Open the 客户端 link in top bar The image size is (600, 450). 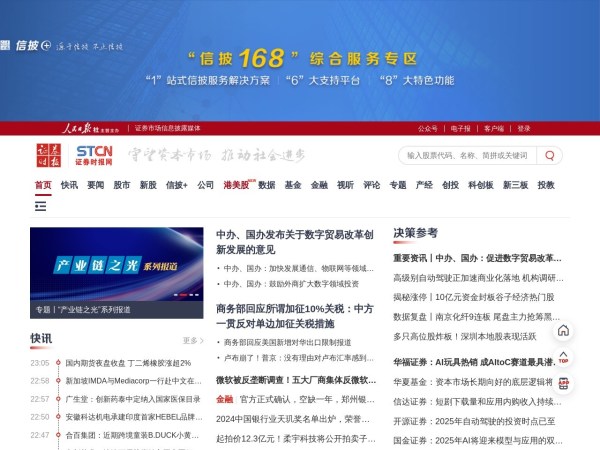click(x=494, y=128)
